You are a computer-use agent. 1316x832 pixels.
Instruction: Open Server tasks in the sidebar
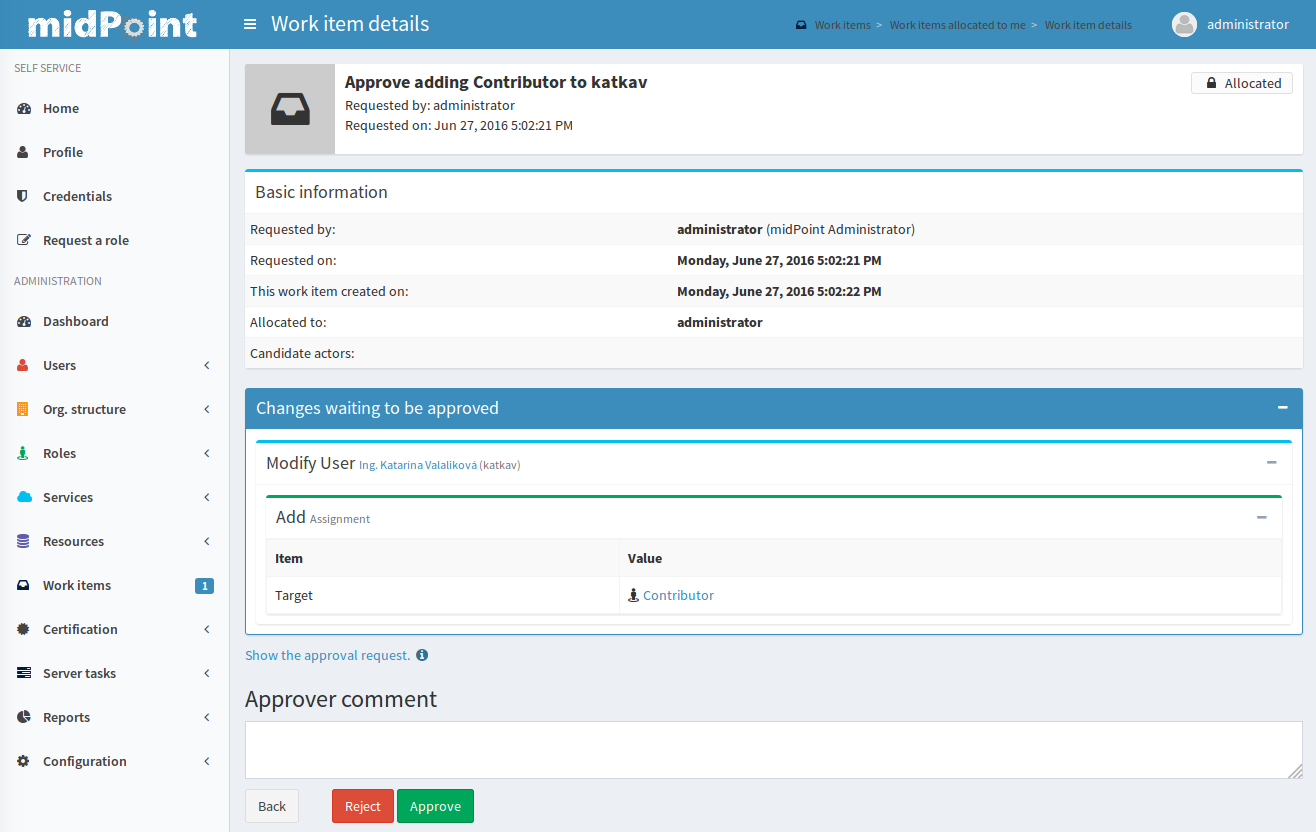point(79,674)
